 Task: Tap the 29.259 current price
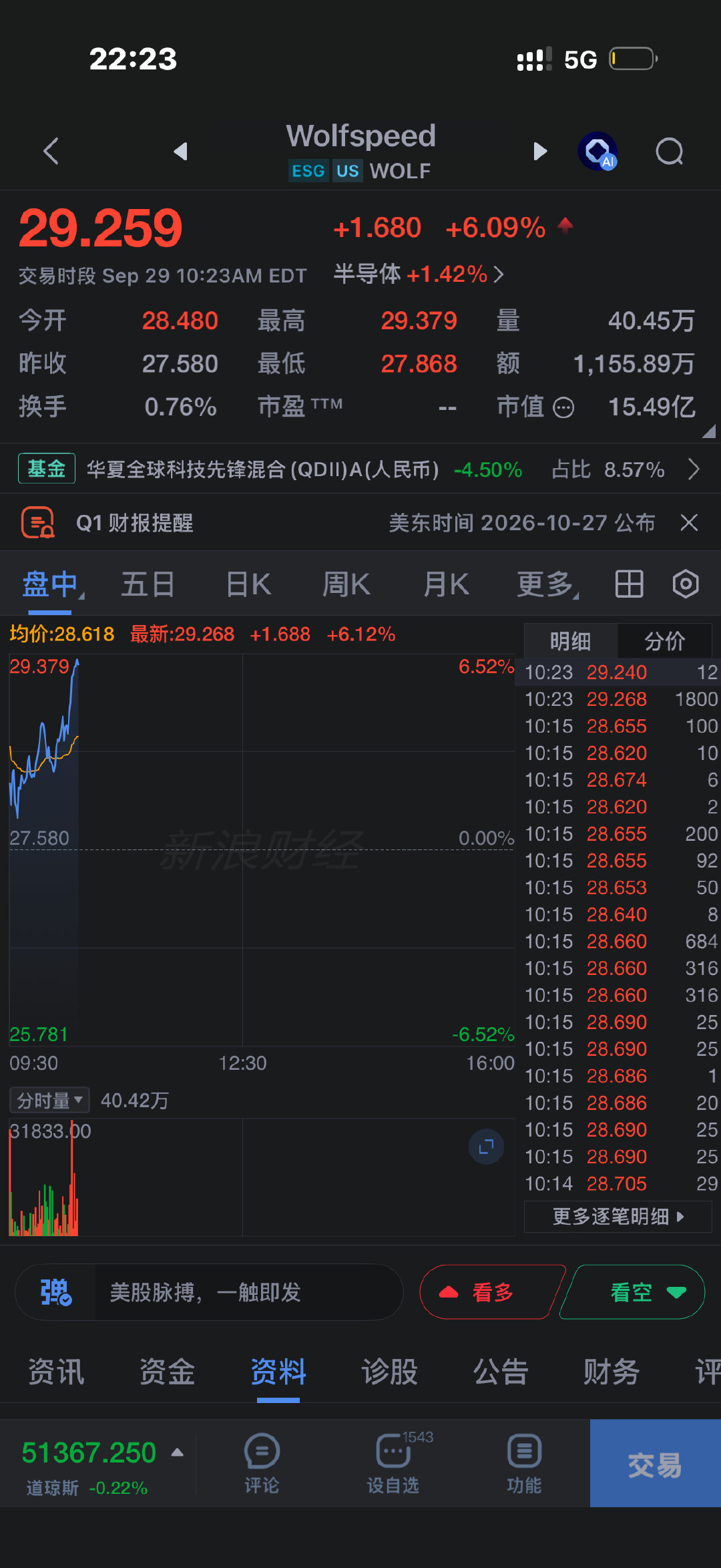pyautogui.click(x=101, y=228)
